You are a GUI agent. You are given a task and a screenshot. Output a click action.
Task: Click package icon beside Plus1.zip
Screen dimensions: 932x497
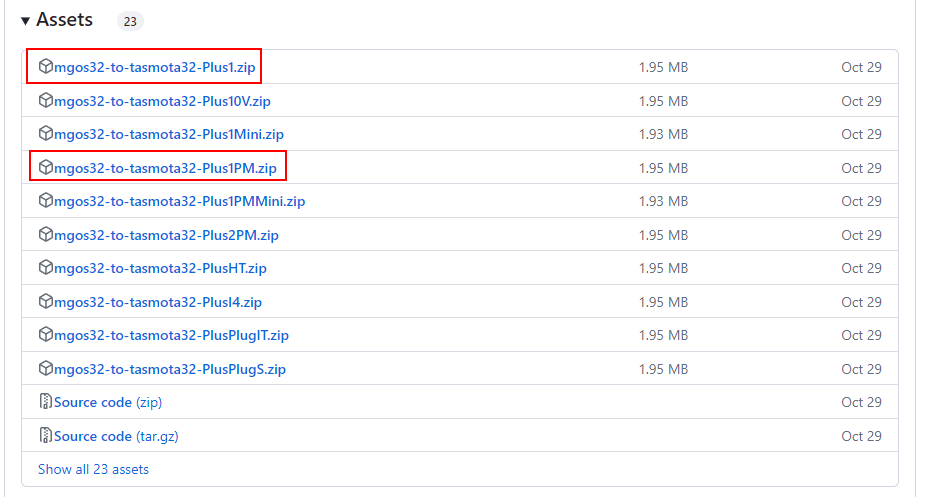45,67
